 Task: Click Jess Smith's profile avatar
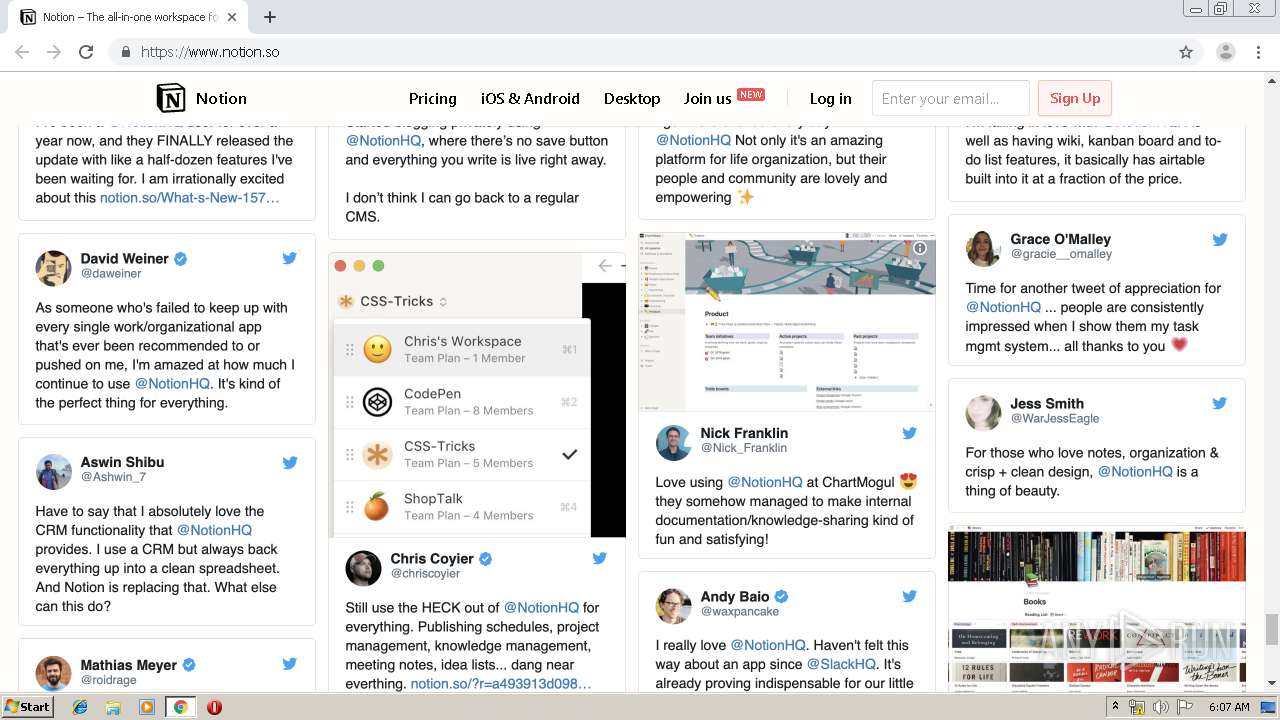(983, 413)
